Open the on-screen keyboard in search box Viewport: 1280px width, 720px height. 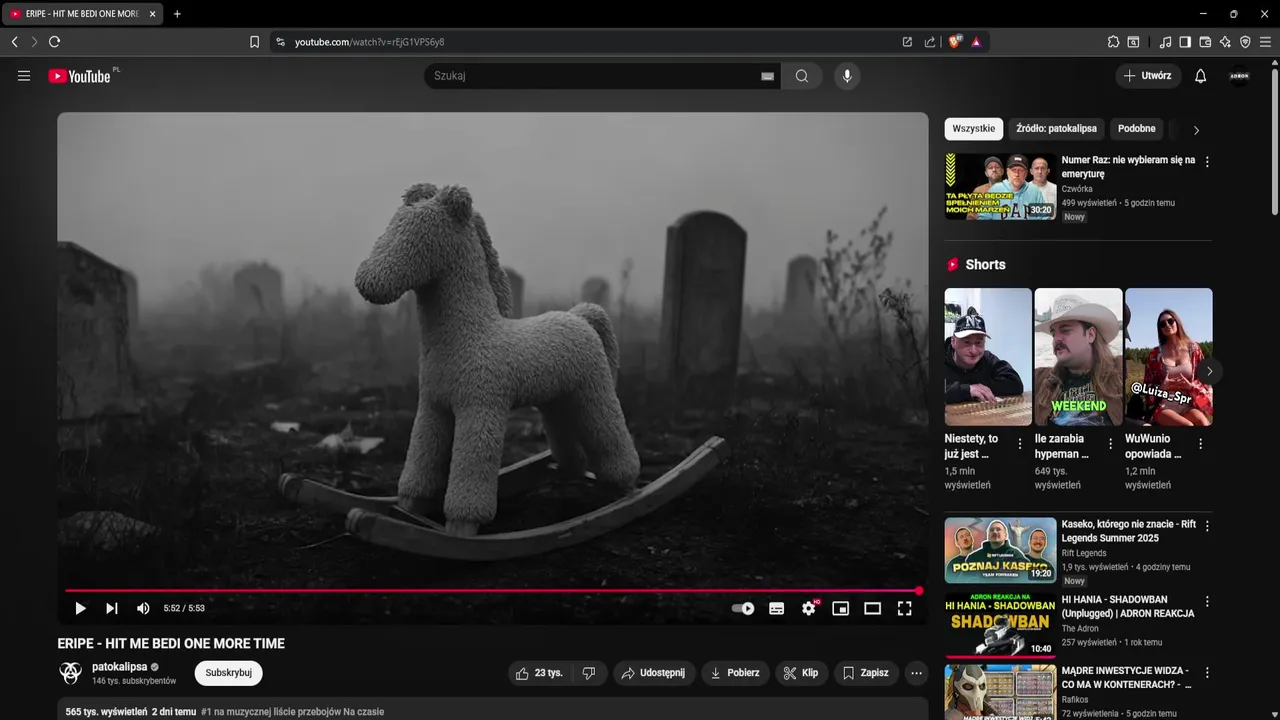tap(768, 76)
